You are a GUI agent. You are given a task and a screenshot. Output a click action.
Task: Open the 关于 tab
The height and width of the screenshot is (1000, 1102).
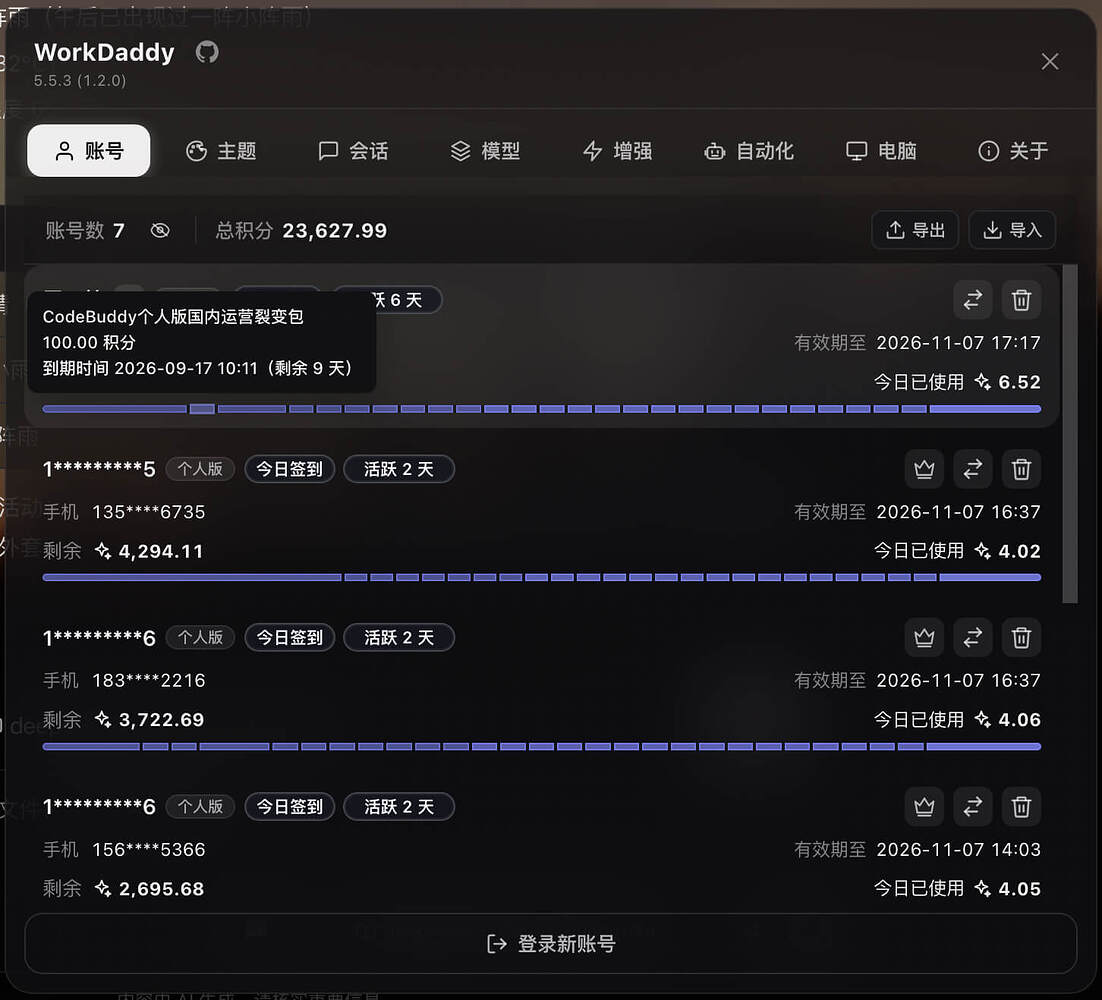point(1013,151)
